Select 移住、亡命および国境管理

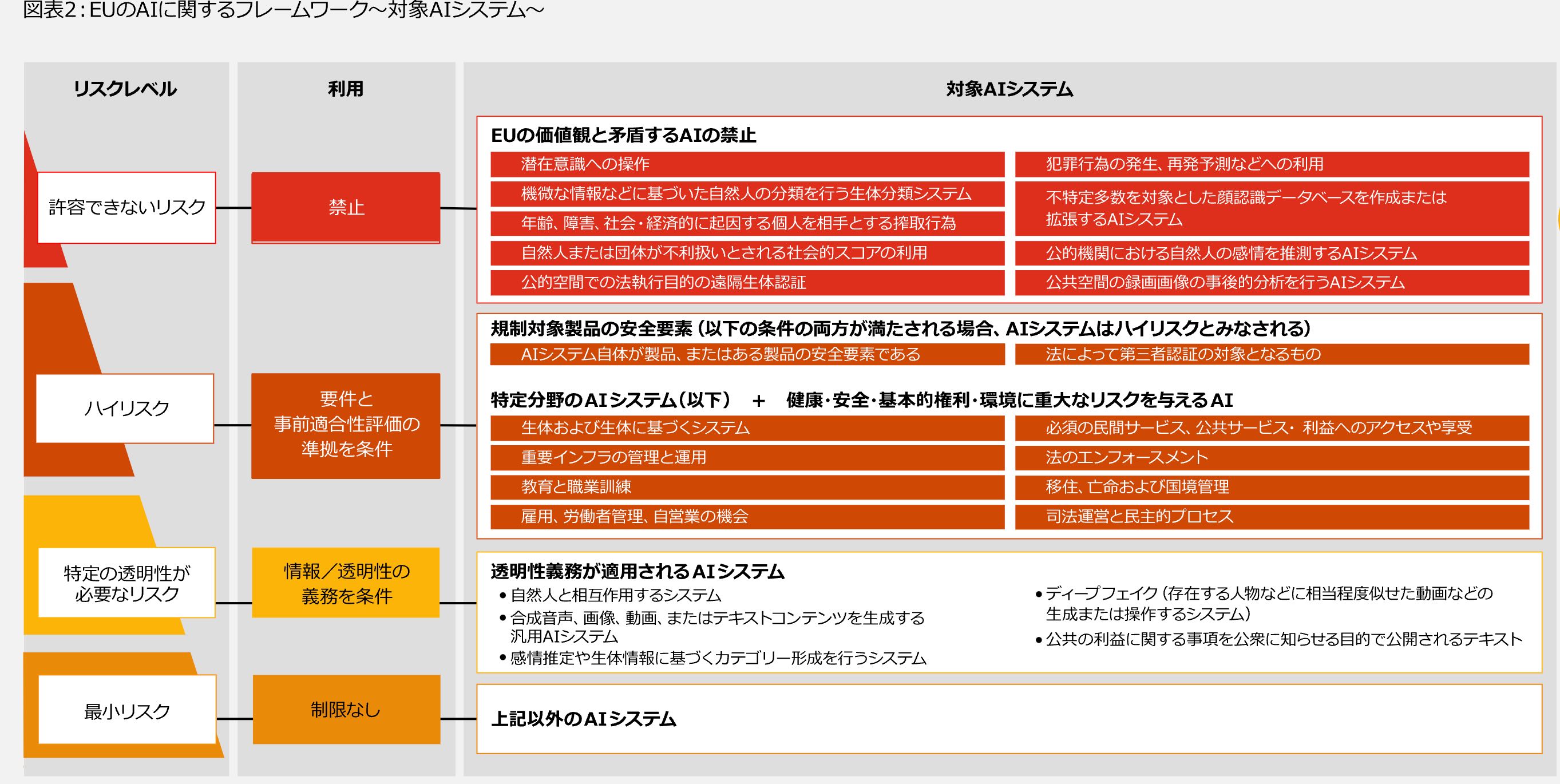tap(1272, 488)
